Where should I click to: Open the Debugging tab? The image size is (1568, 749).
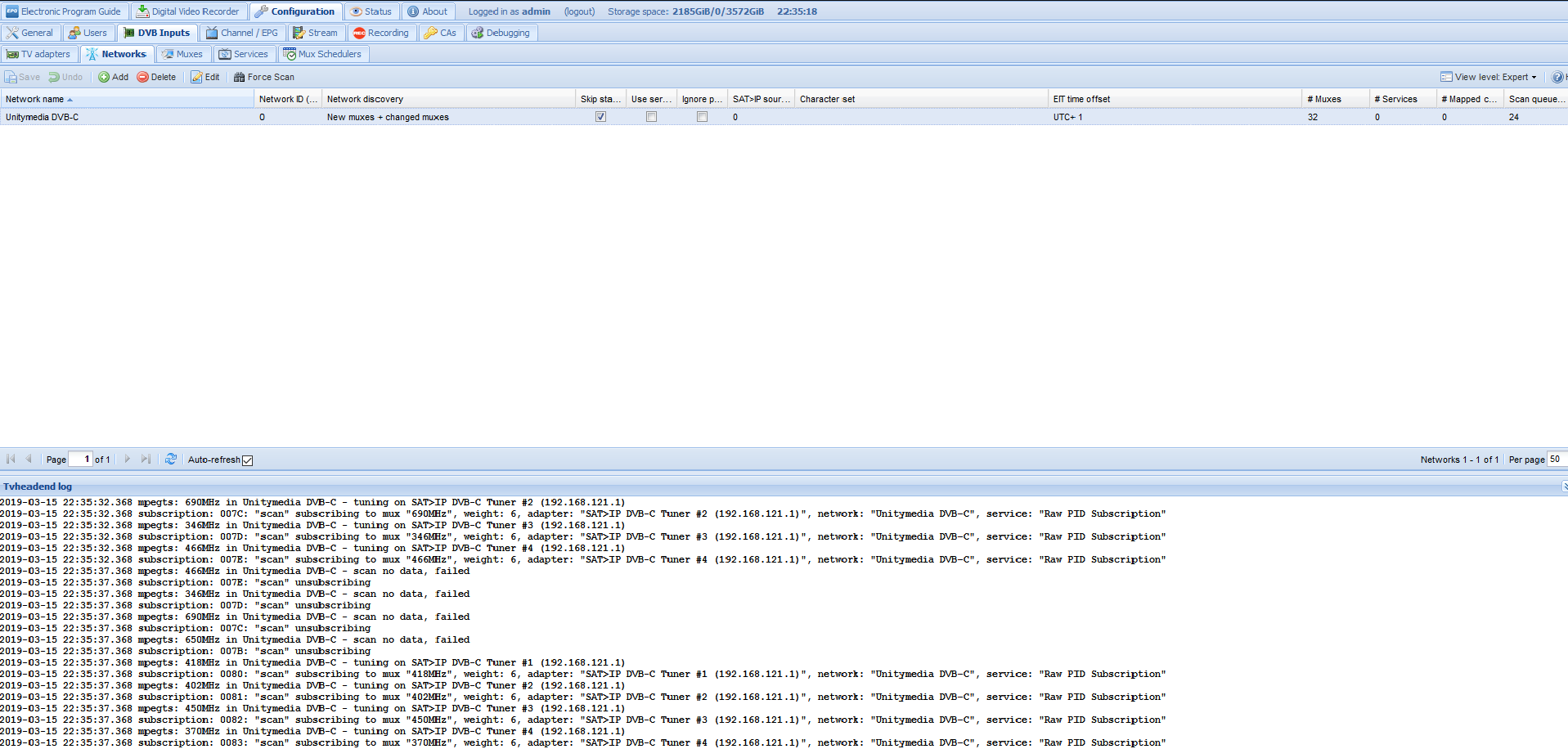tap(501, 33)
